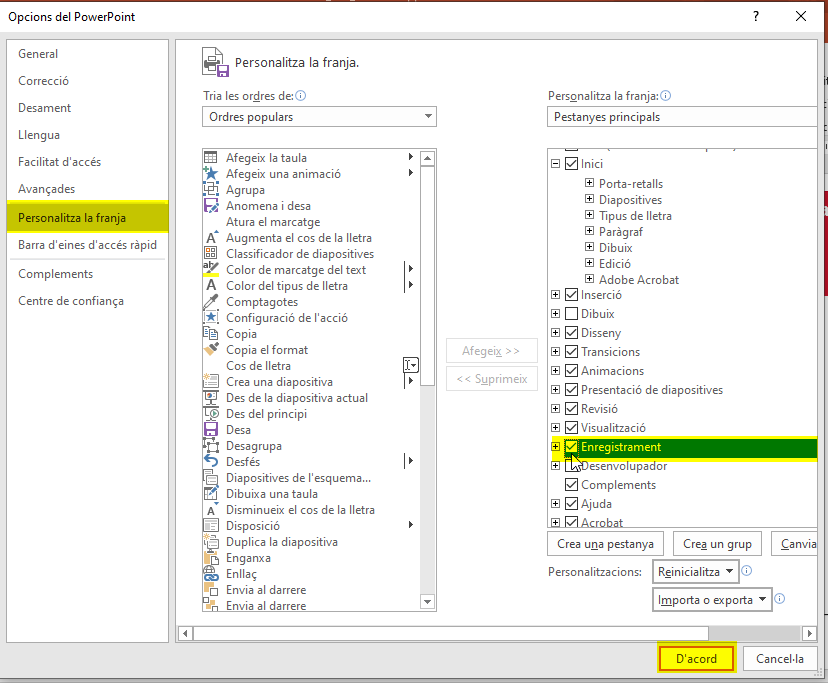
Task: Select the Comptagotes eyedropper icon
Action: coord(211,301)
